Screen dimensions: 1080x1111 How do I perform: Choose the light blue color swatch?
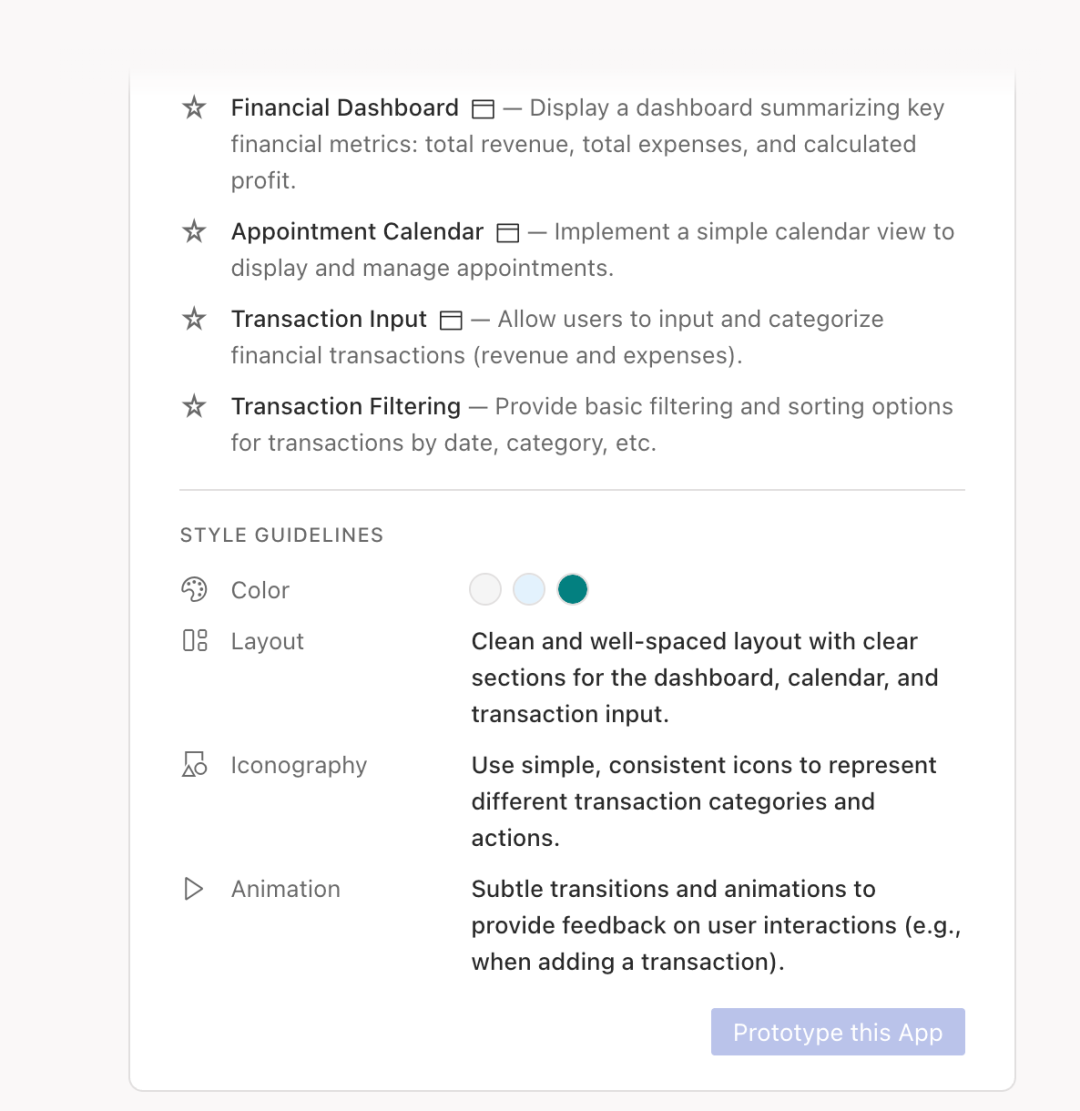529,590
